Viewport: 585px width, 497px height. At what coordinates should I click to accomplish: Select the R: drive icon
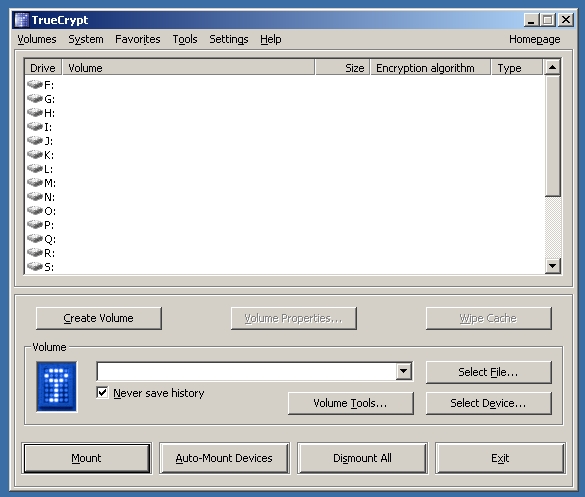coord(35,253)
